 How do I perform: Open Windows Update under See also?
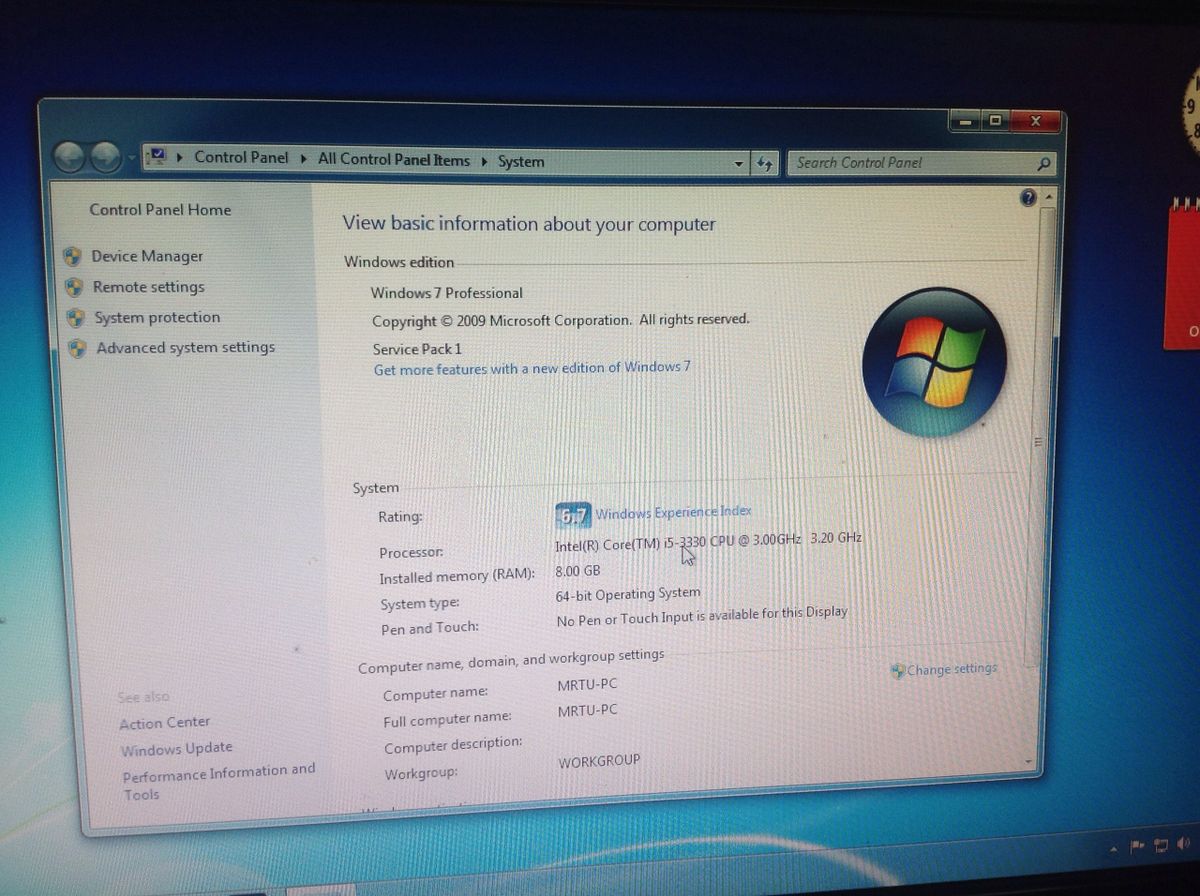tap(177, 749)
